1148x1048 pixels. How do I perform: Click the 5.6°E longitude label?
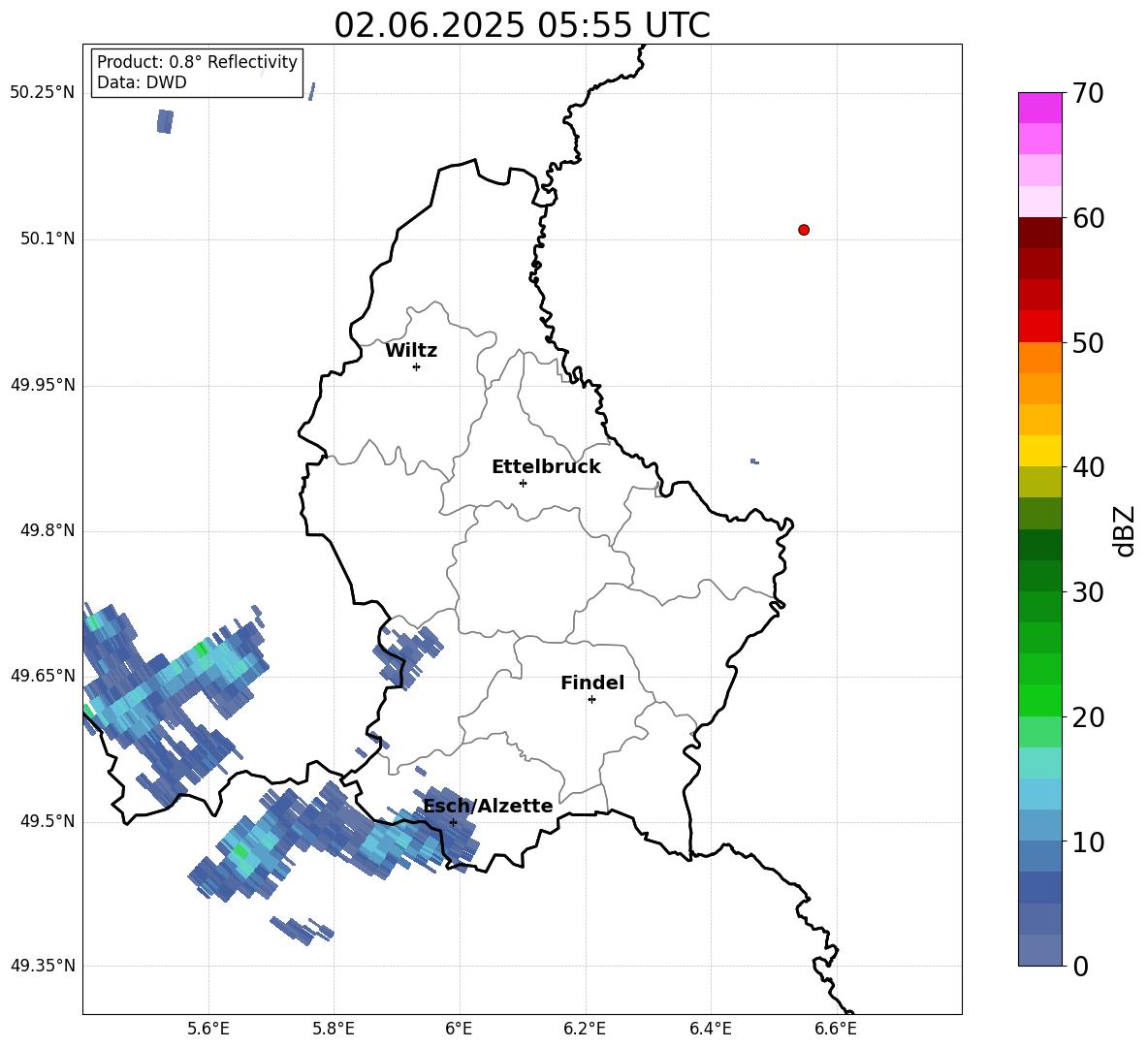tap(208, 1030)
